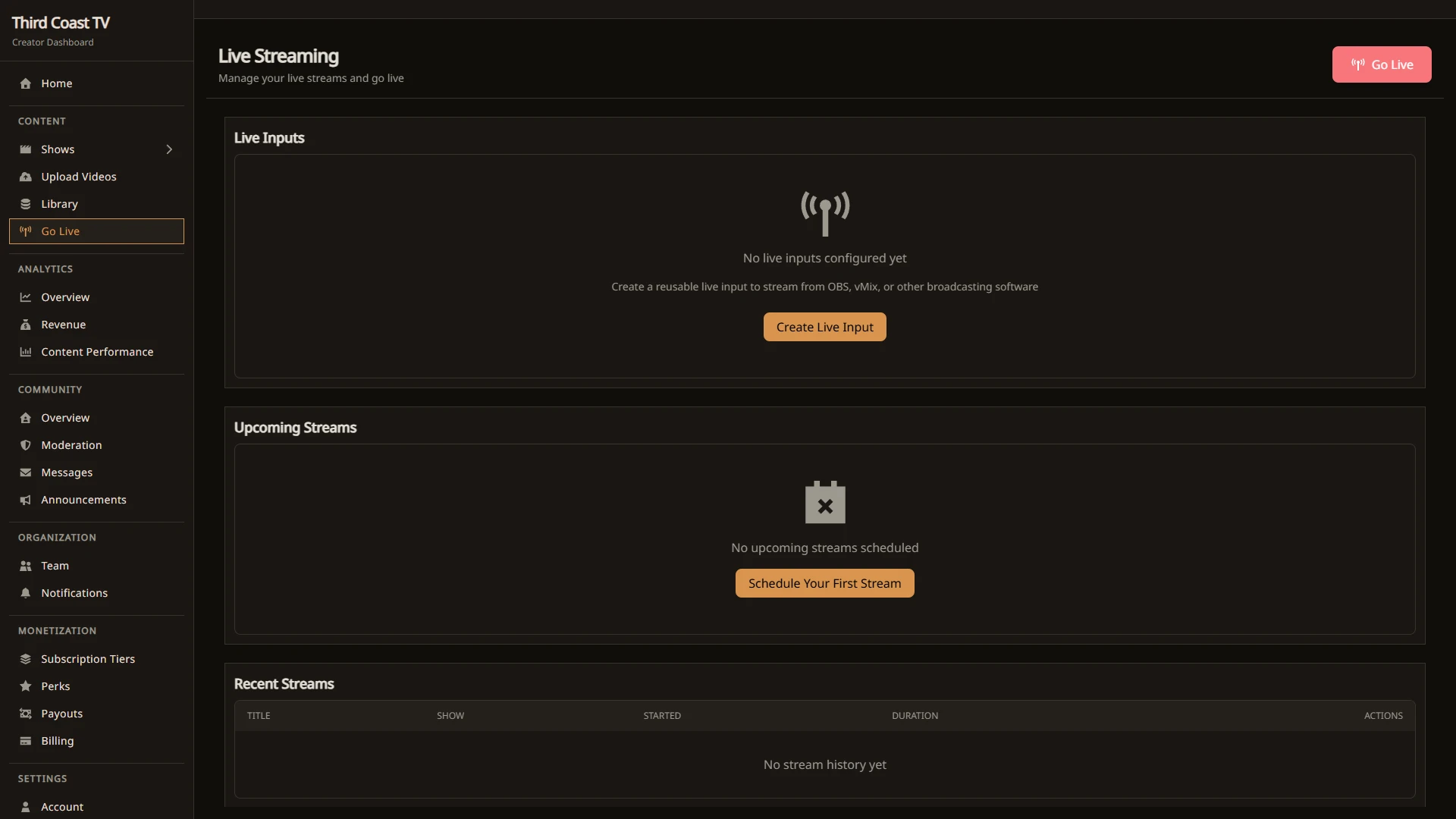
Task: Click the ACTIONS column header
Action: point(1383,716)
